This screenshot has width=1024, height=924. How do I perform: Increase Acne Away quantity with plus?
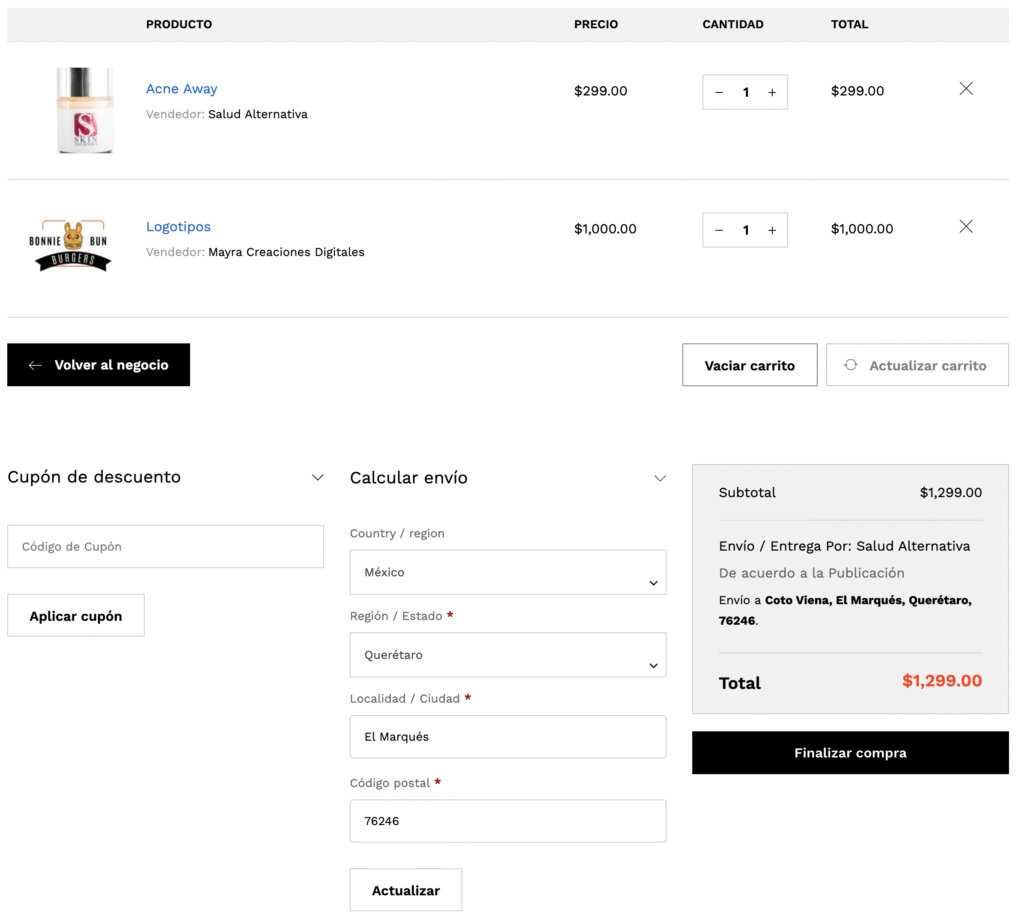pos(772,92)
